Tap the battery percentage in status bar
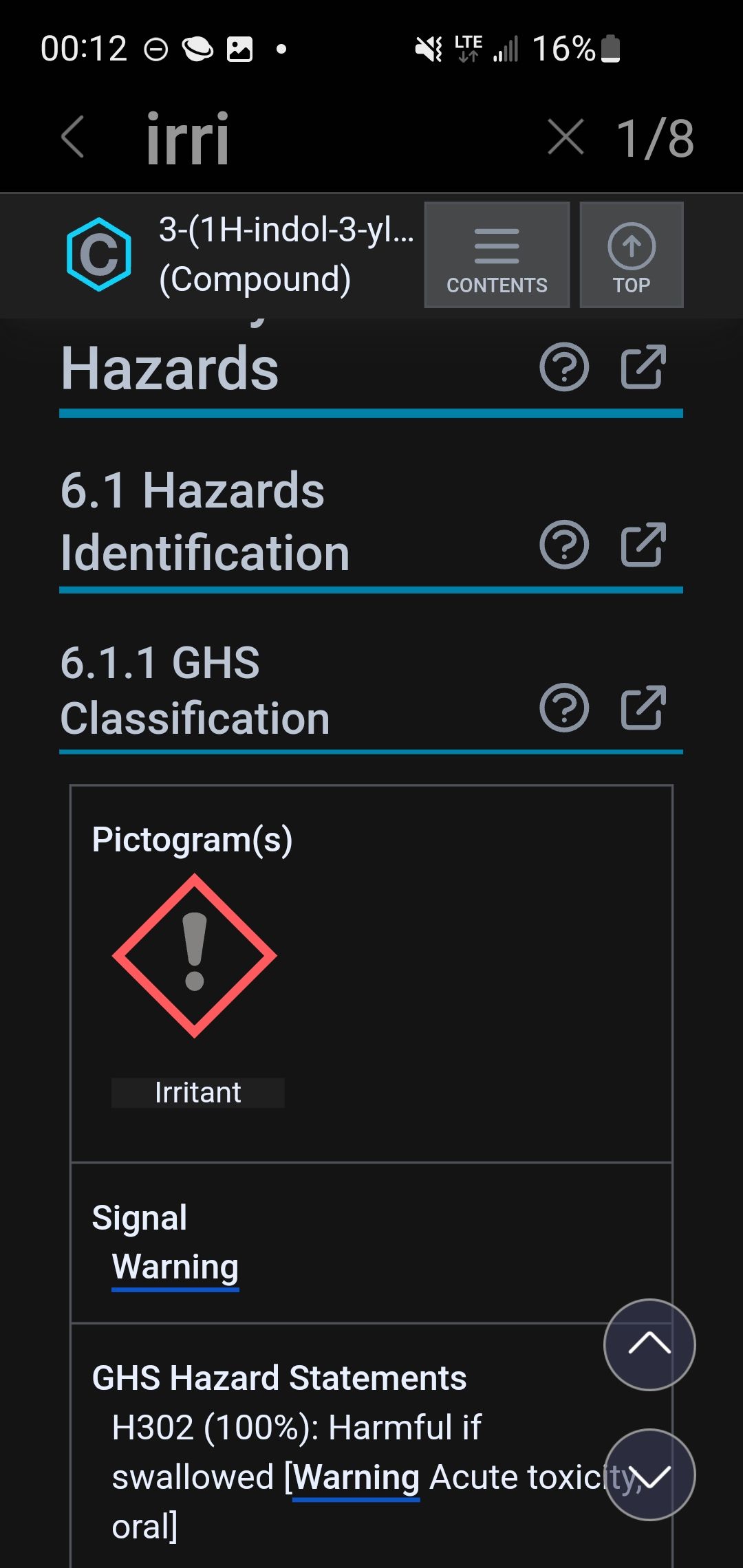Screen dimensions: 743x1568 tap(563, 49)
